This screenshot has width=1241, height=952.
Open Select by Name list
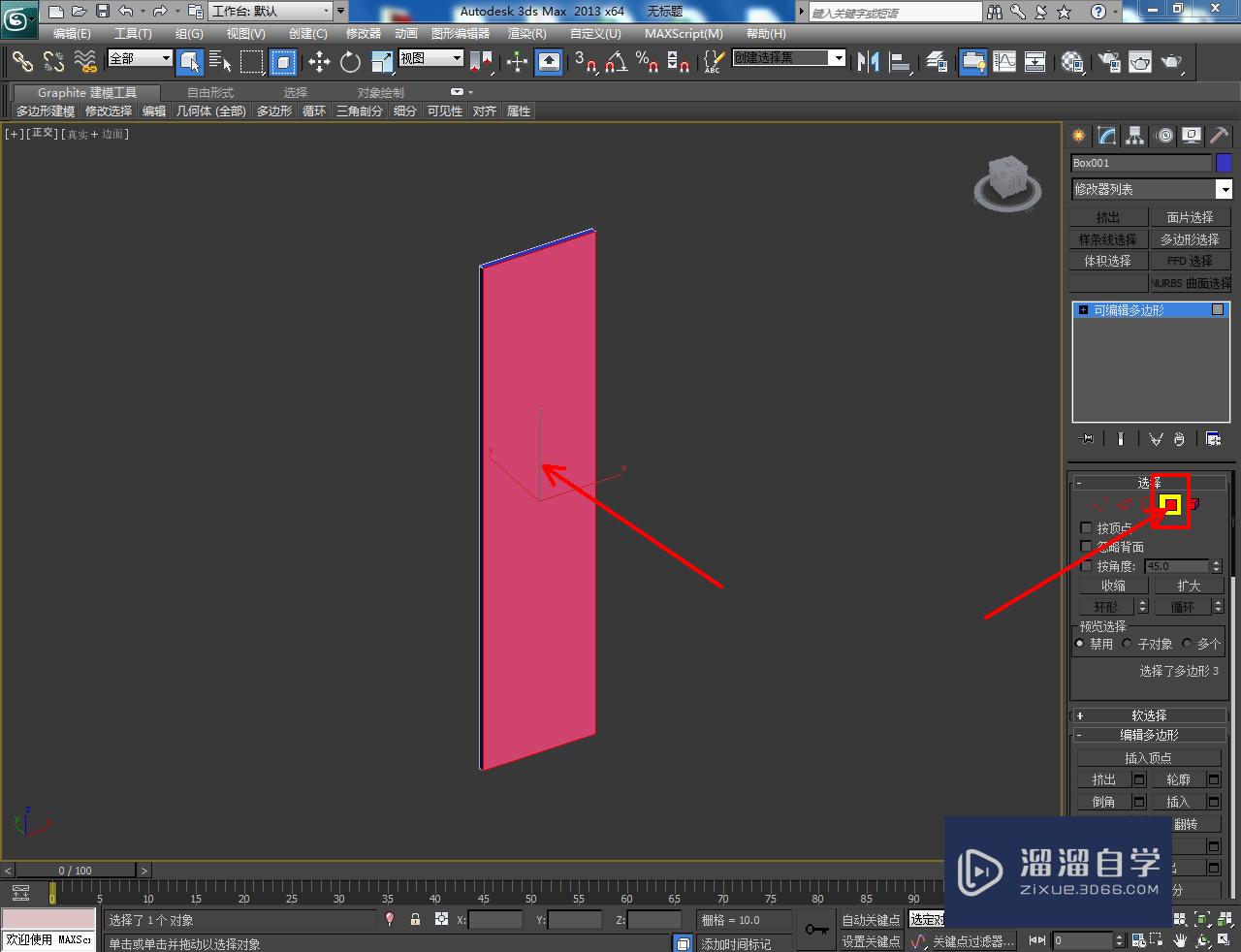220,62
